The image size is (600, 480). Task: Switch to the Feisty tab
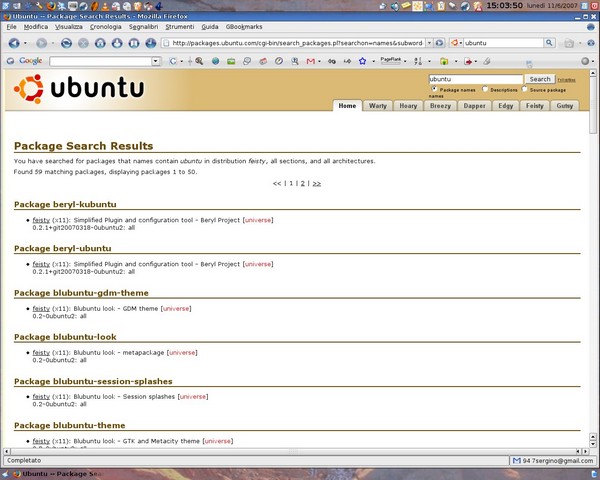535,106
